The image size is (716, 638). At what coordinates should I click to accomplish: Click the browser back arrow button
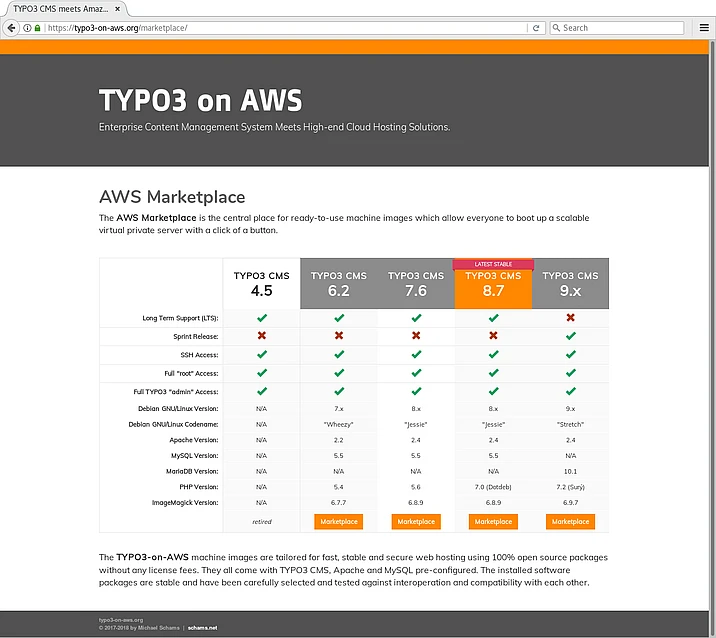click(x=13, y=28)
